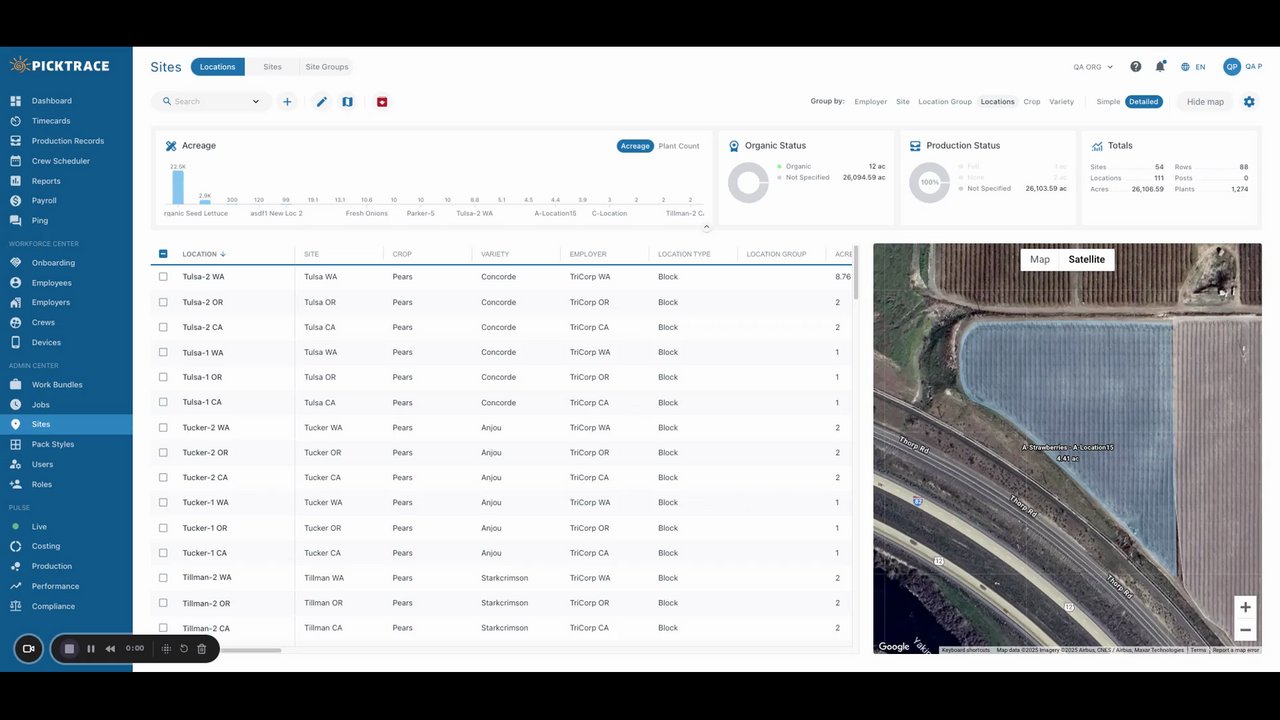The width and height of the screenshot is (1280, 720).
Task: Tick the Tucker-1 OR row checkbox
Action: point(163,528)
